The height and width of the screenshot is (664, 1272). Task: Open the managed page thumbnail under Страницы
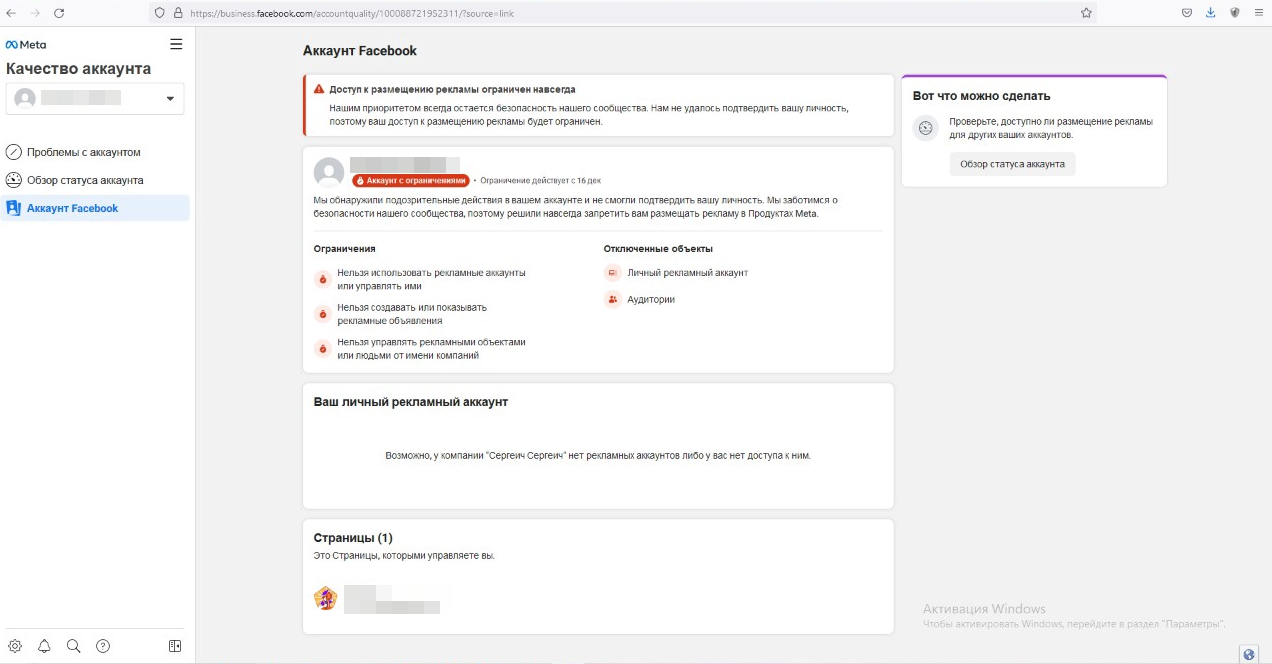325,598
